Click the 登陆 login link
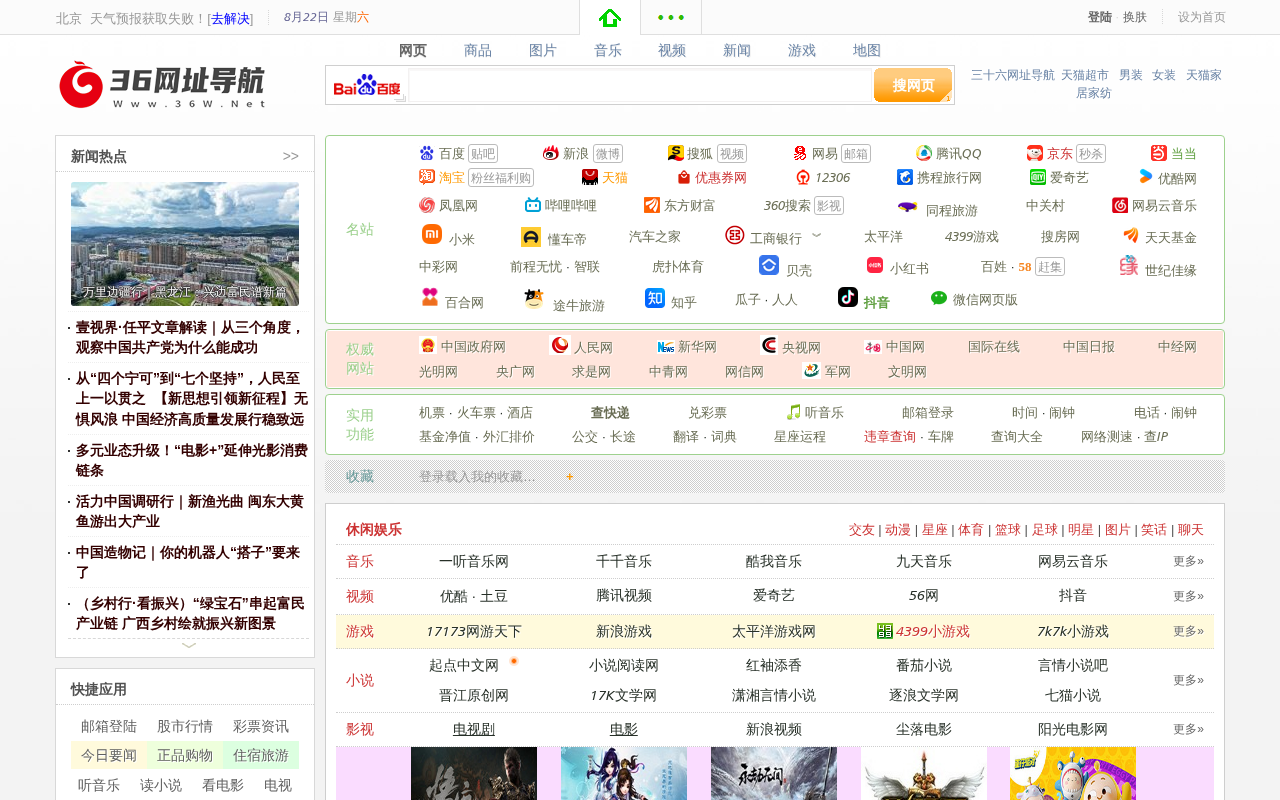Screen dimensions: 1280x800 click(x=1100, y=17)
